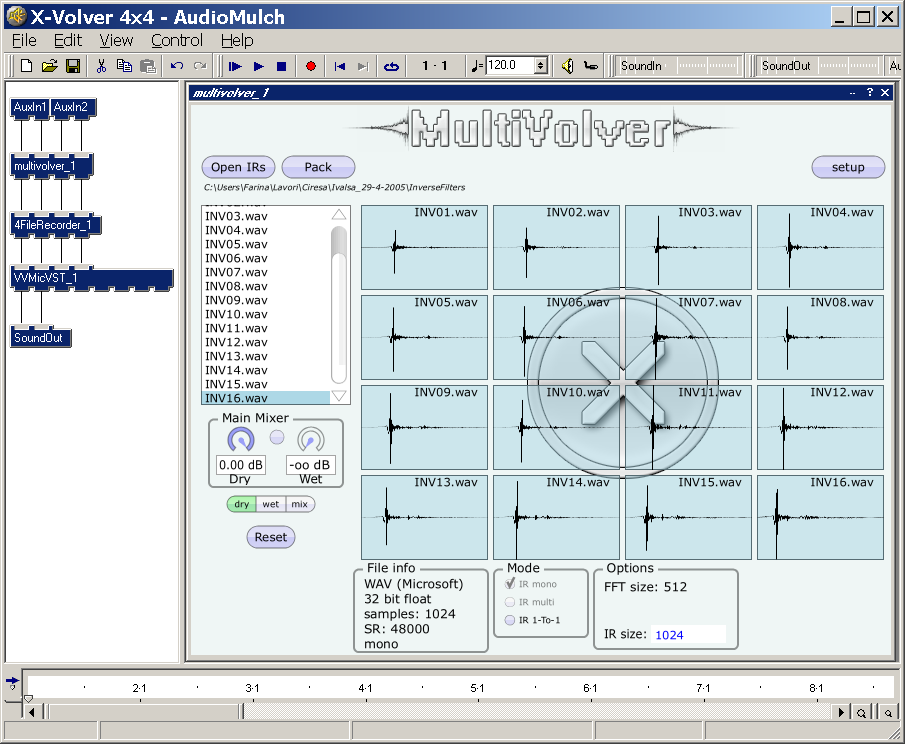Click the MIDI plug icon in toolbar
905x744 pixels.
590,66
